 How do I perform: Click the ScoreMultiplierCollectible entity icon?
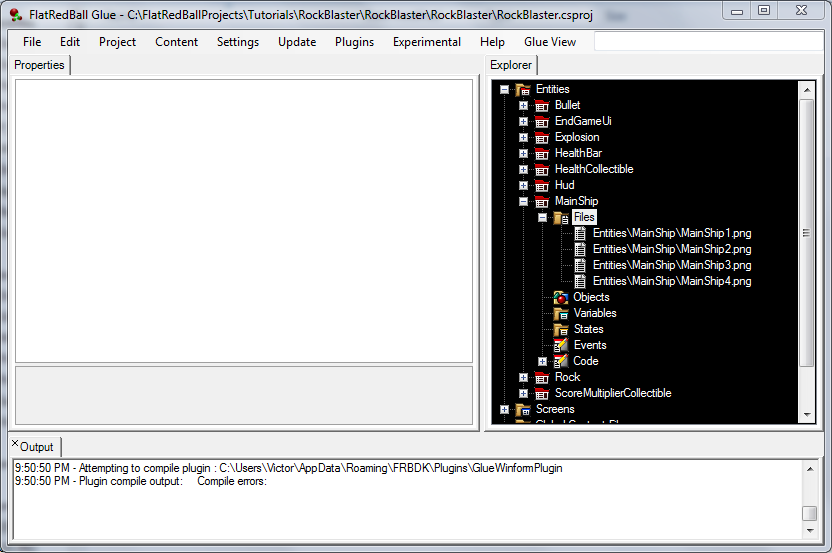tap(542, 394)
